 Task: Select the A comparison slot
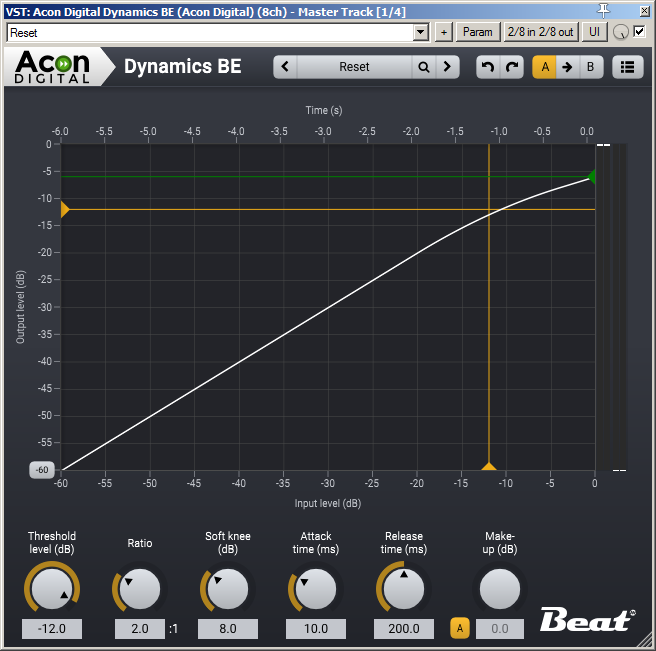point(544,67)
